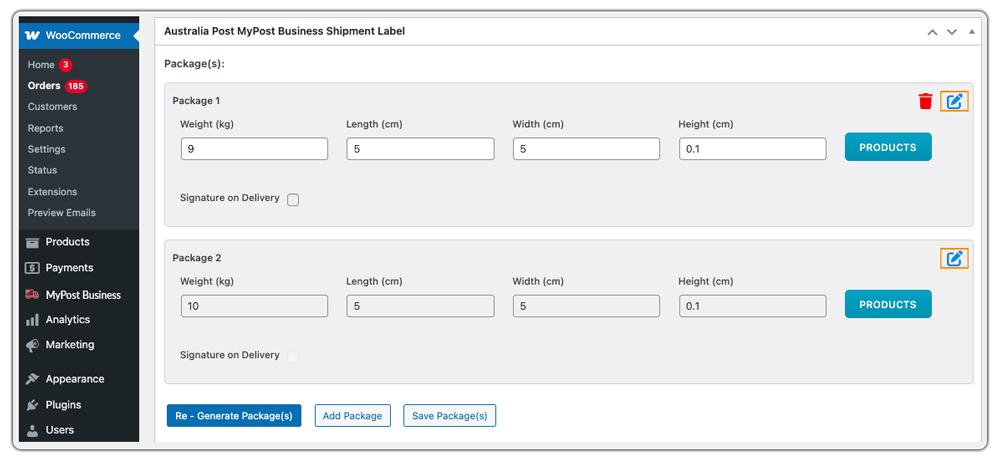The image size is (1000, 459).
Task: Click the Home notification badge showing 3
Action: [66, 65]
